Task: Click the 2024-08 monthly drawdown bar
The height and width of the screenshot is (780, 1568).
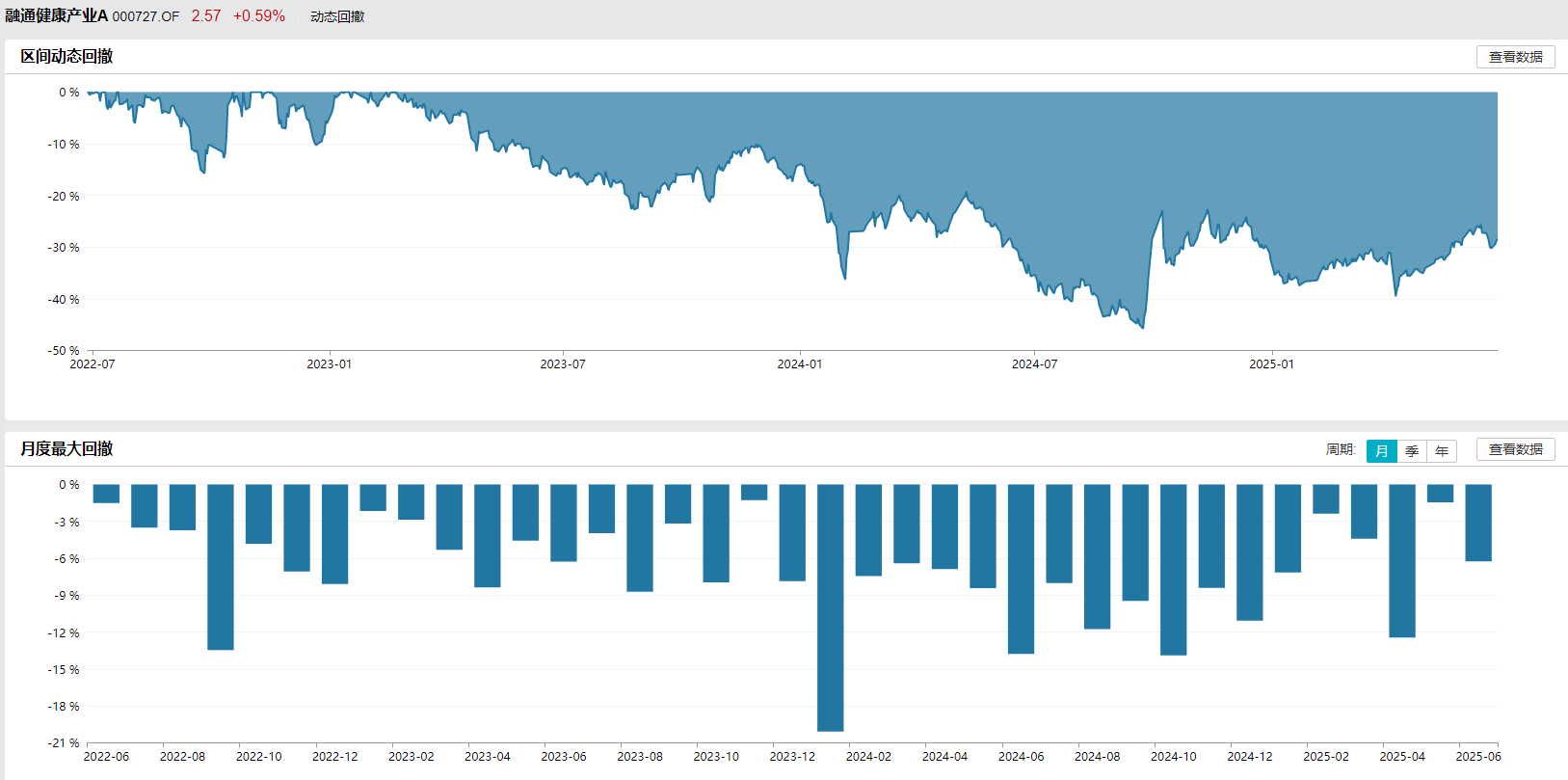Action: [x=1097, y=556]
